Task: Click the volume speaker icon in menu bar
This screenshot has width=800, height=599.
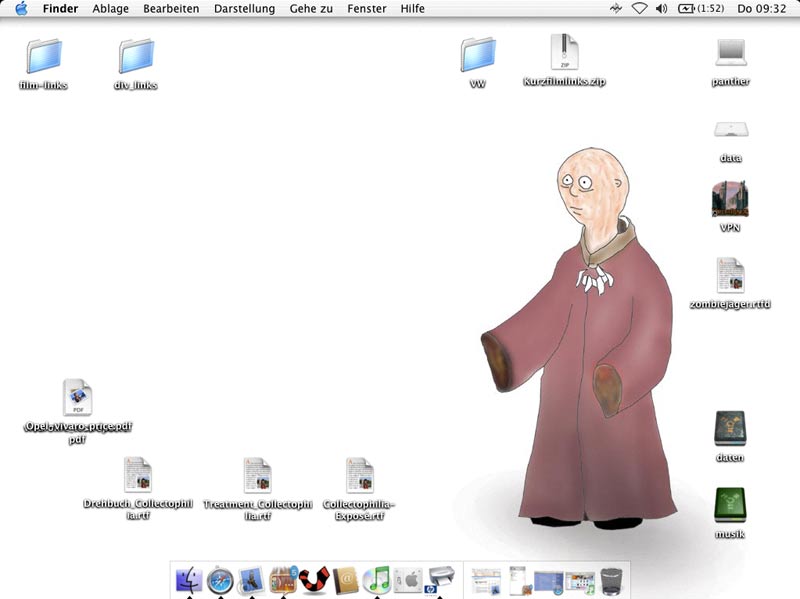Action: coord(661,9)
